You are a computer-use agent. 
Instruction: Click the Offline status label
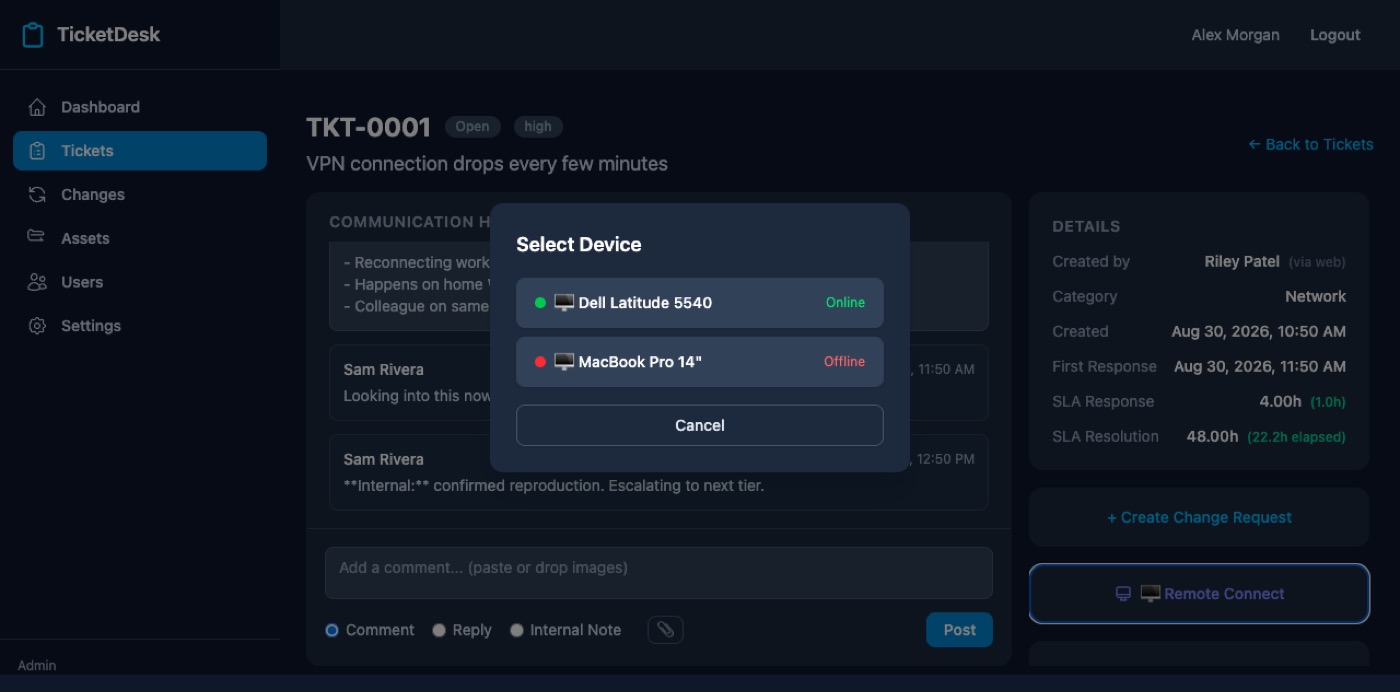844,362
